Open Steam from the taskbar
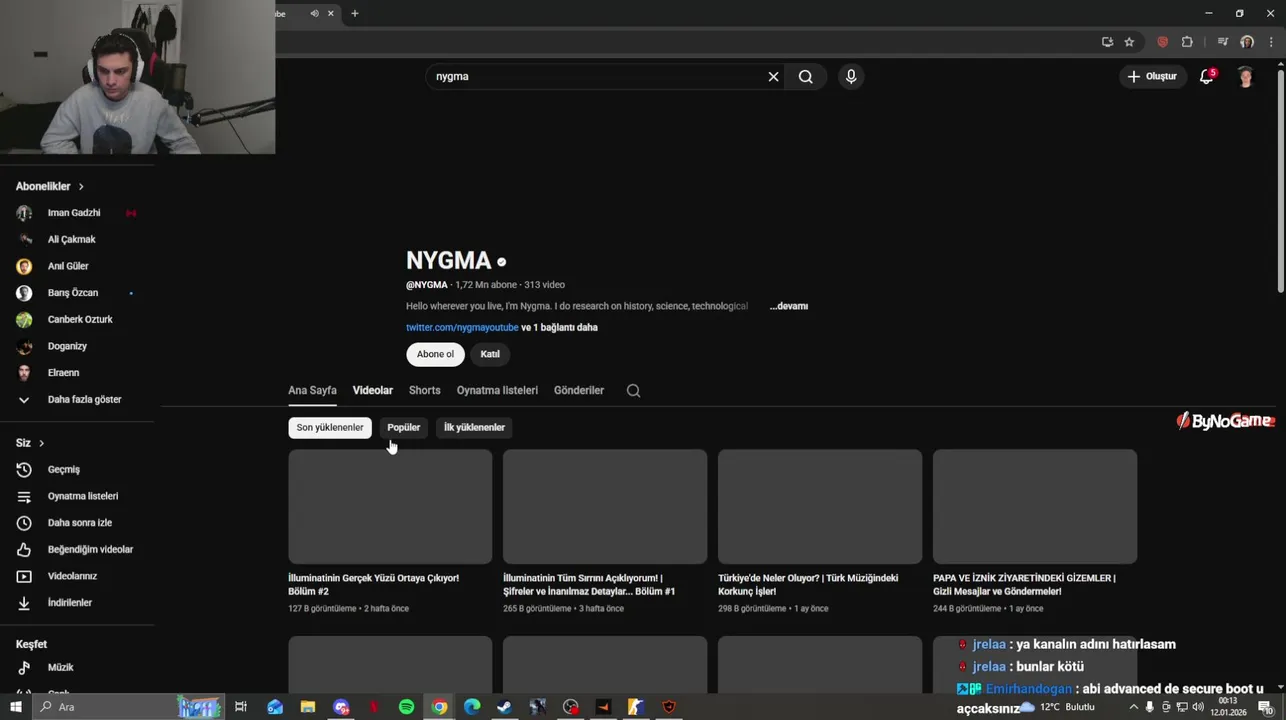Image resolution: width=1286 pixels, height=720 pixels. [504, 707]
